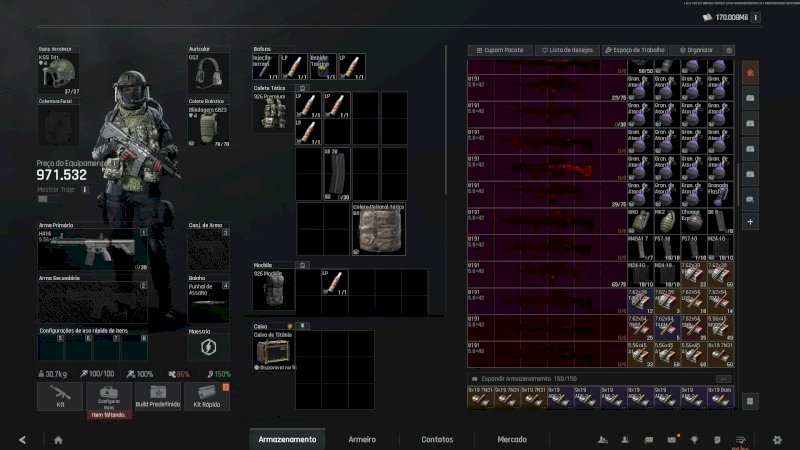Select the H416 primary weapon slot
800x450 pixels.
(92, 250)
